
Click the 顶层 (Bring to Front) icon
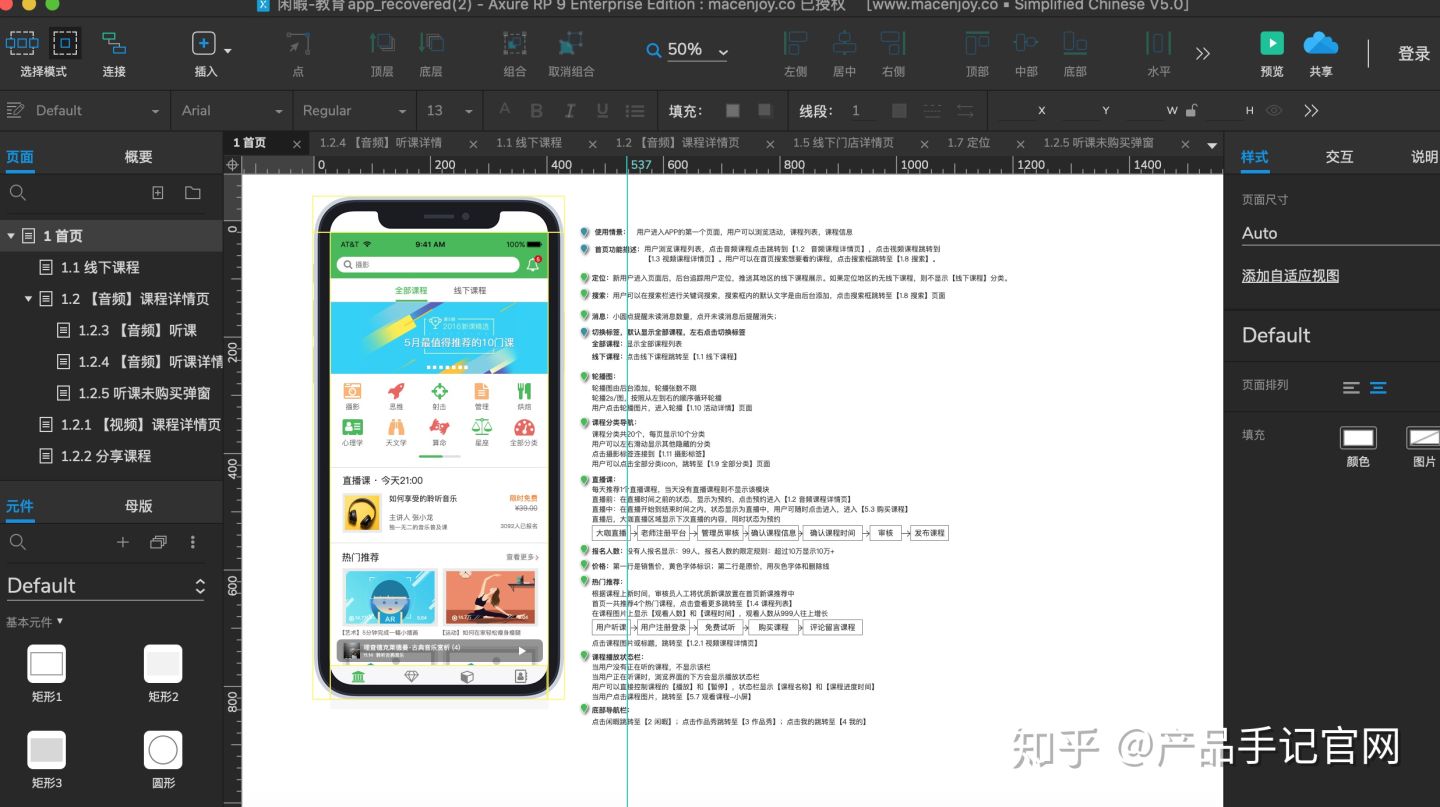click(381, 45)
